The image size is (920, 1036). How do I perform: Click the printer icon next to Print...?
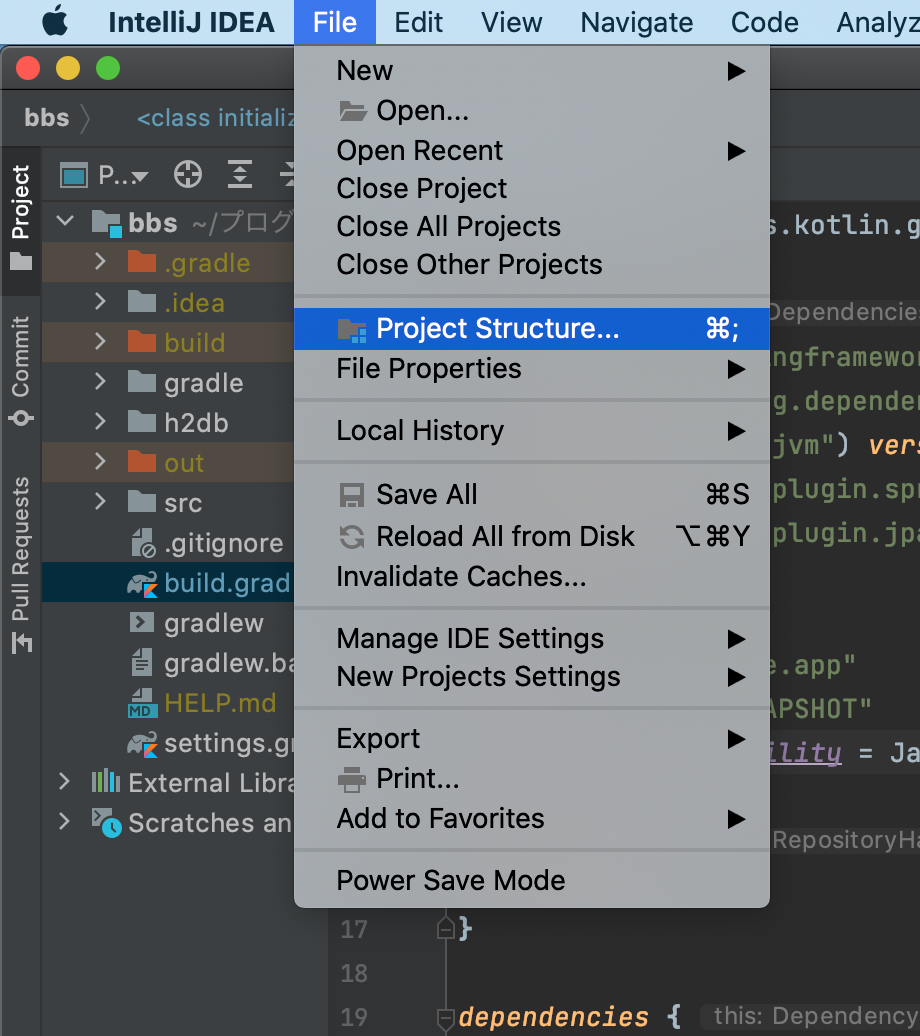[x=352, y=780]
